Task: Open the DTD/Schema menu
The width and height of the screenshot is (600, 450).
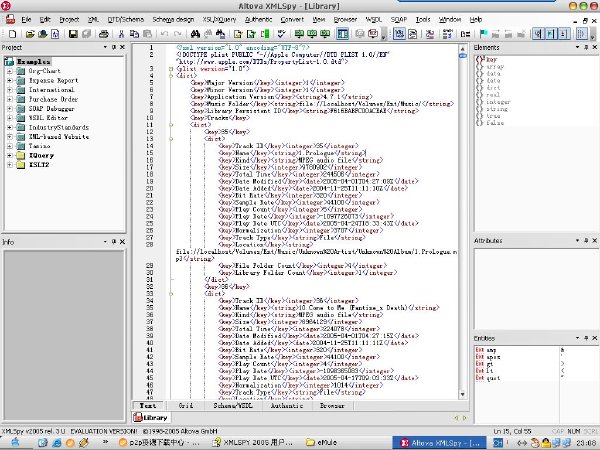Action: point(126,20)
